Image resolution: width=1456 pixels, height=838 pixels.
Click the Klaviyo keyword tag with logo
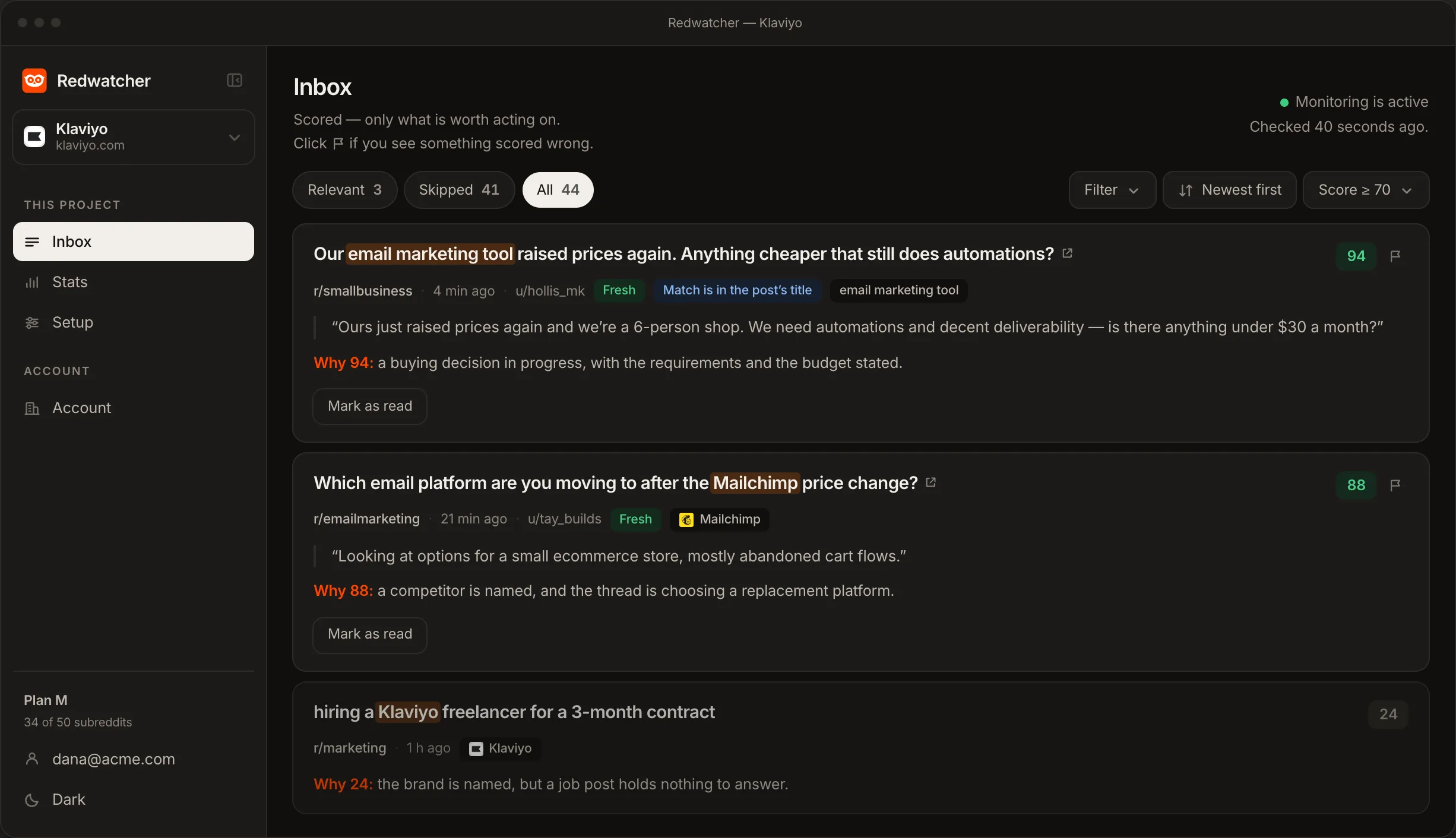point(500,748)
